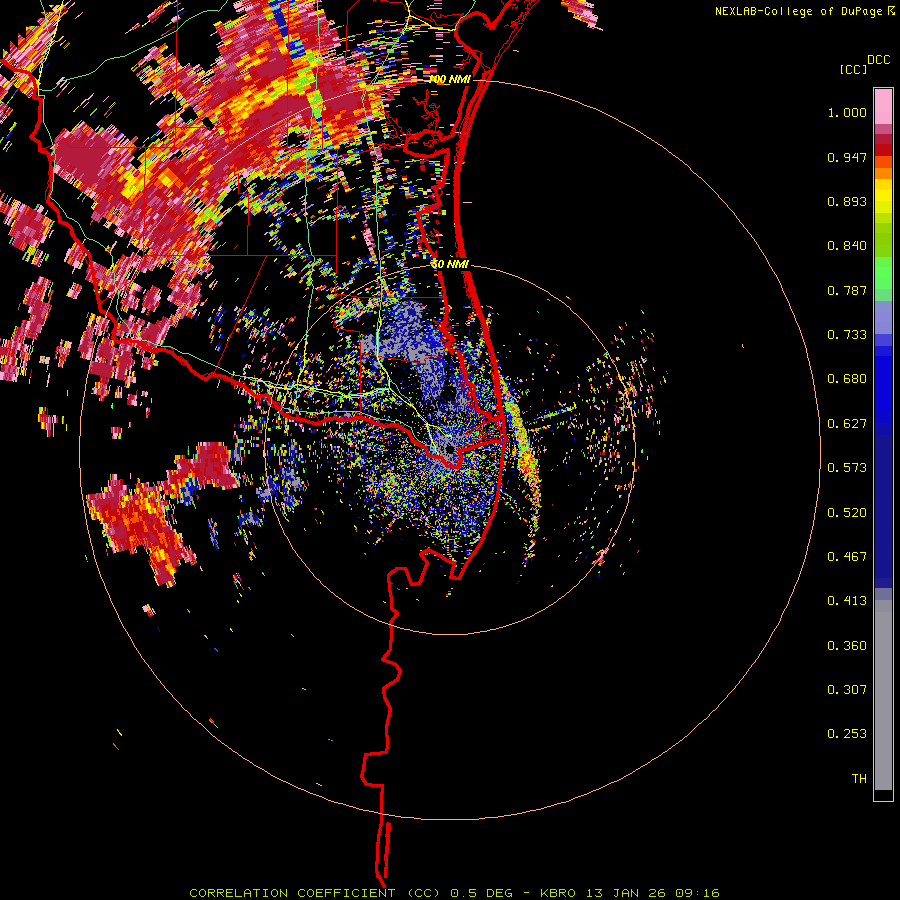Click the 0.627 scale value
900x900 pixels.
click(x=847, y=424)
